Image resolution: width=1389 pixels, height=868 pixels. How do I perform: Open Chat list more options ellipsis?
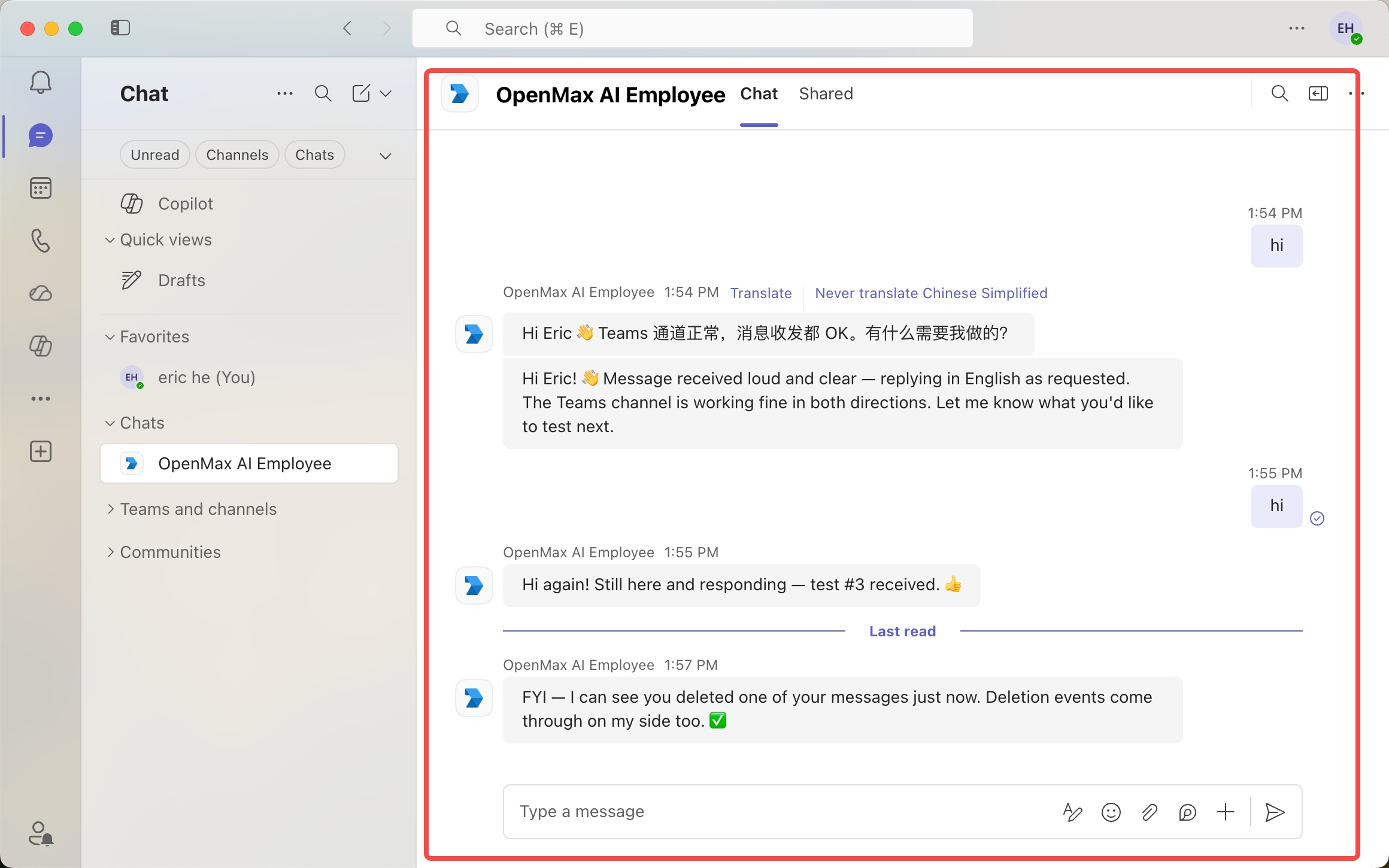285,93
